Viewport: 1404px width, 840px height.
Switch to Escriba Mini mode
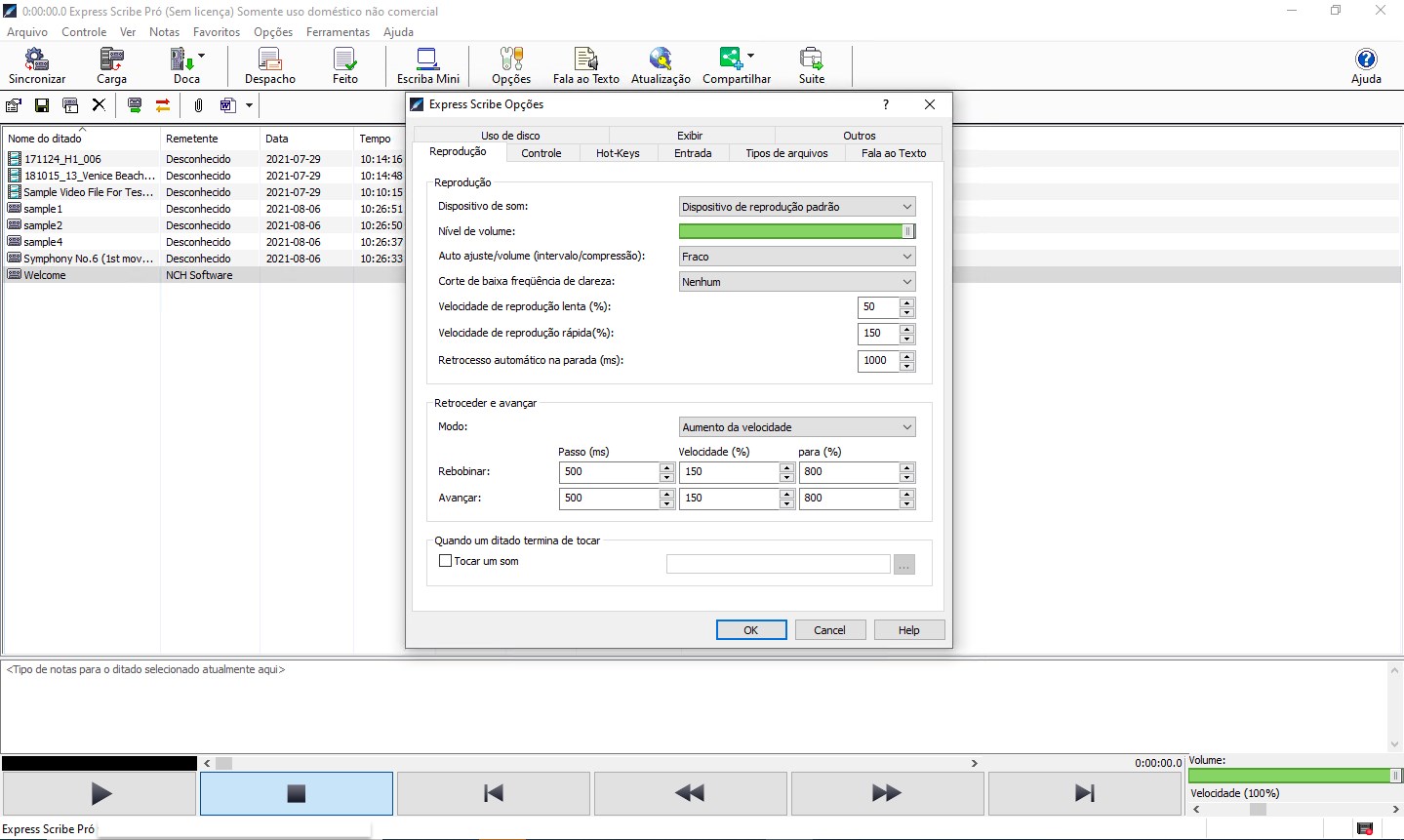coord(428,66)
